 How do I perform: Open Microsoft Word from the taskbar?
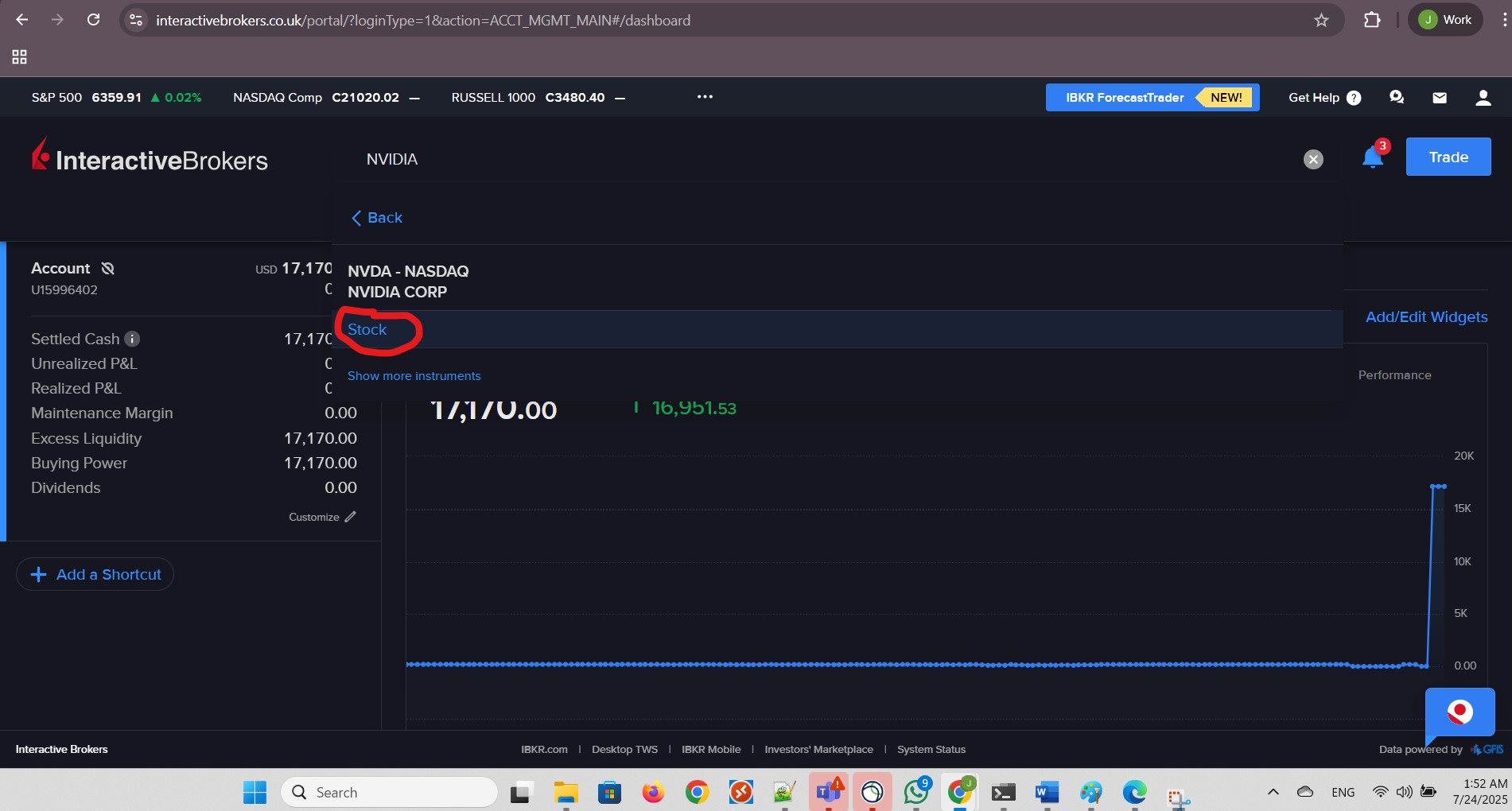tap(1047, 792)
